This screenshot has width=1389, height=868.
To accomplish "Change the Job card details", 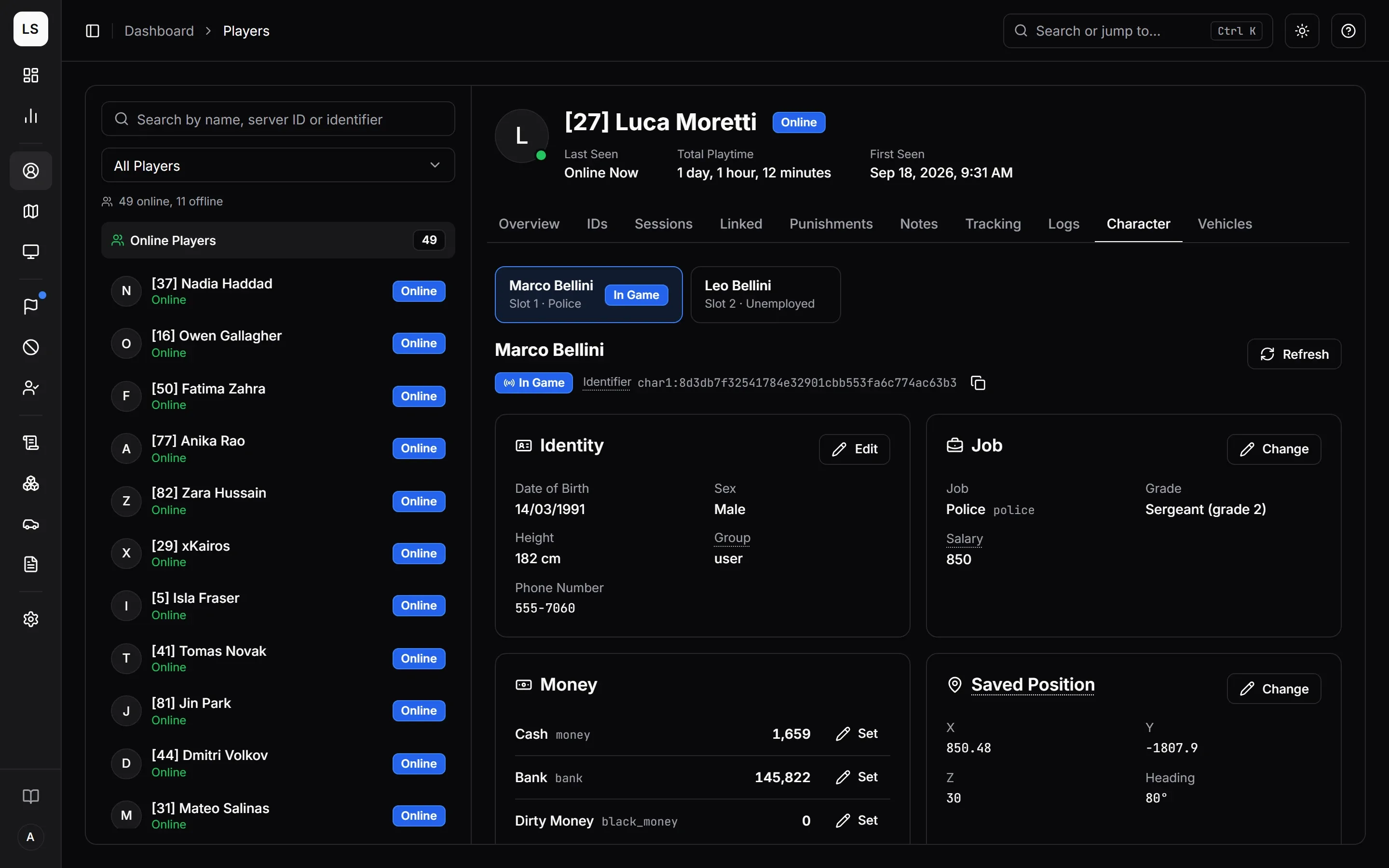I will pos(1274,449).
